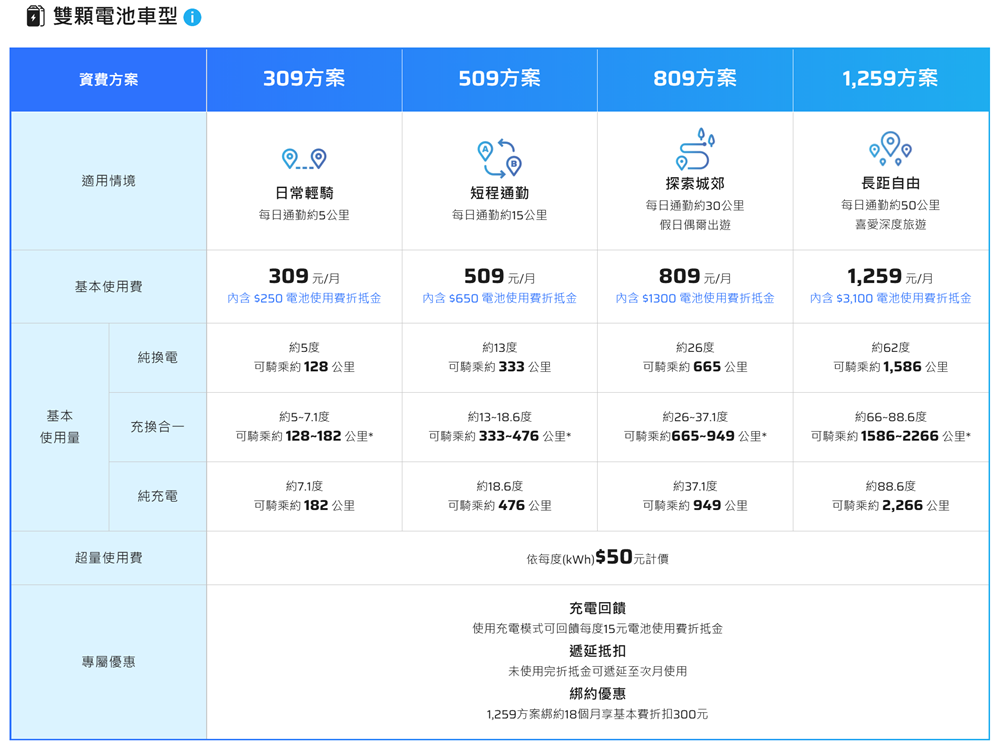The width and height of the screenshot is (1000, 746).
Task: Click the 充換合一 sub-row label
Action: coord(158,427)
